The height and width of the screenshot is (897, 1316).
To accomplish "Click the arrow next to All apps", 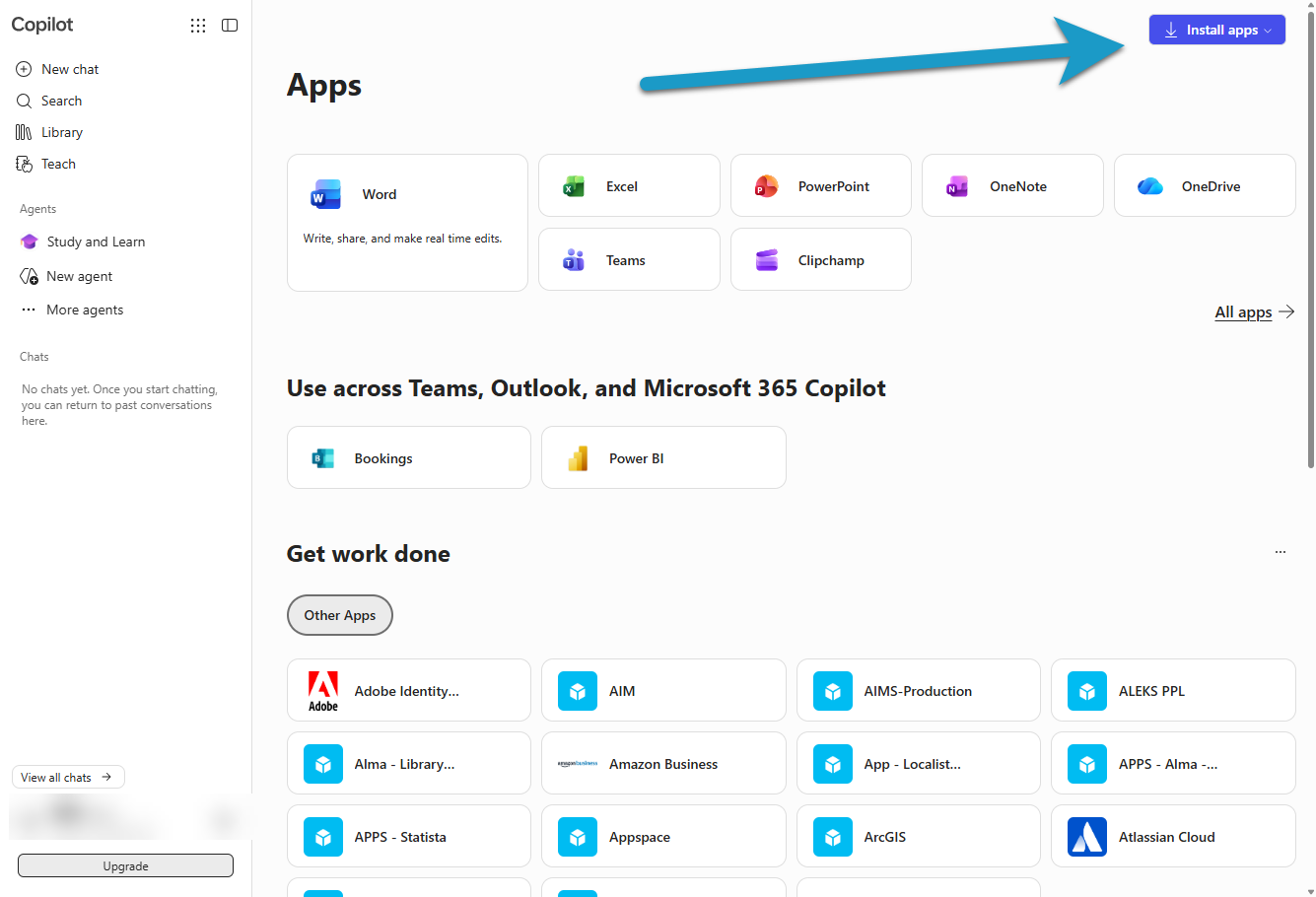I will pos(1286,312).
